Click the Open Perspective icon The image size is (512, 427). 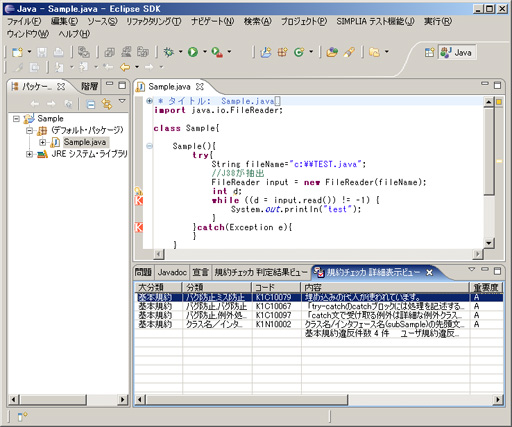429,52
